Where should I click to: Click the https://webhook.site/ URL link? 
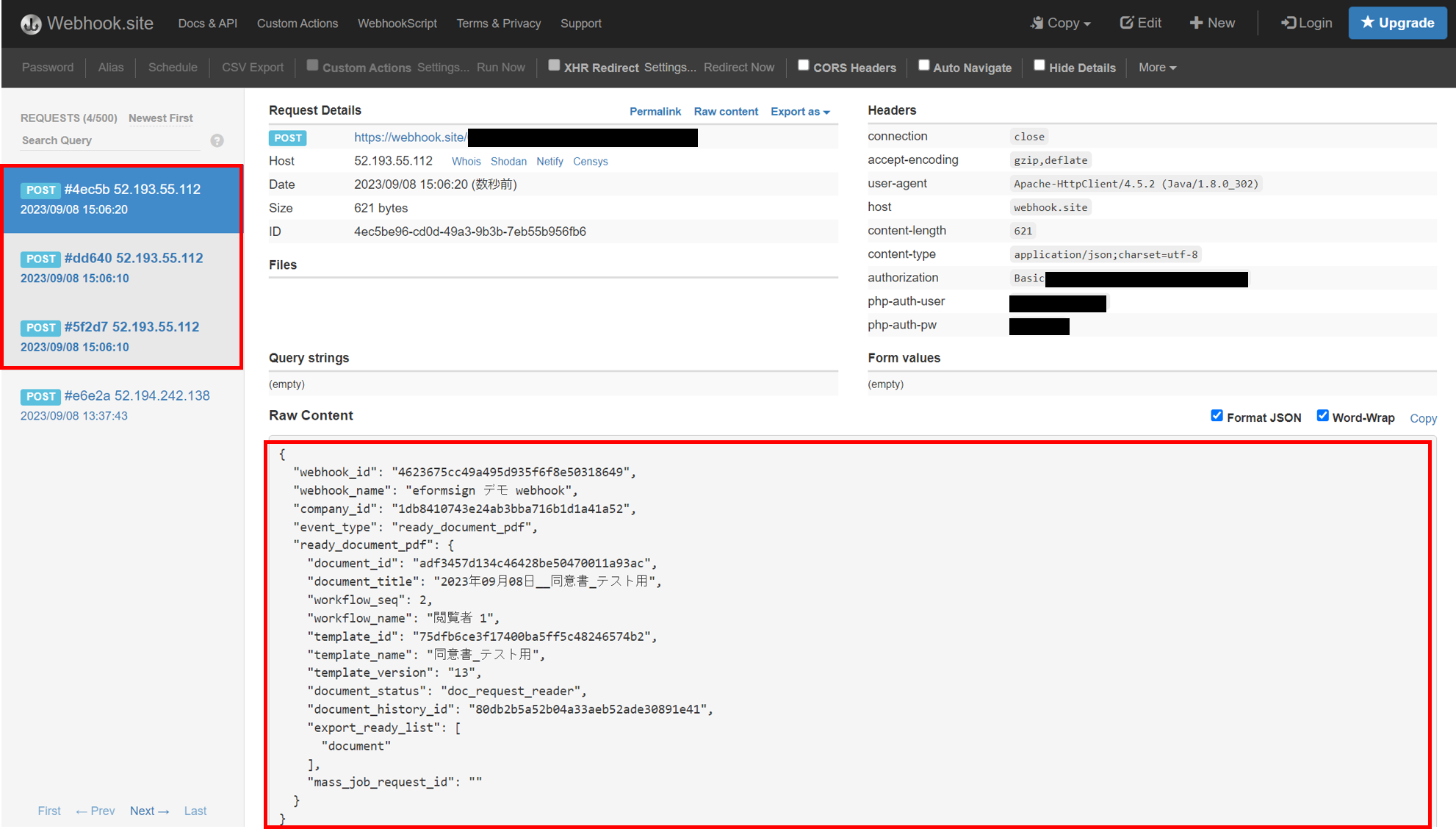click(410, 137)
